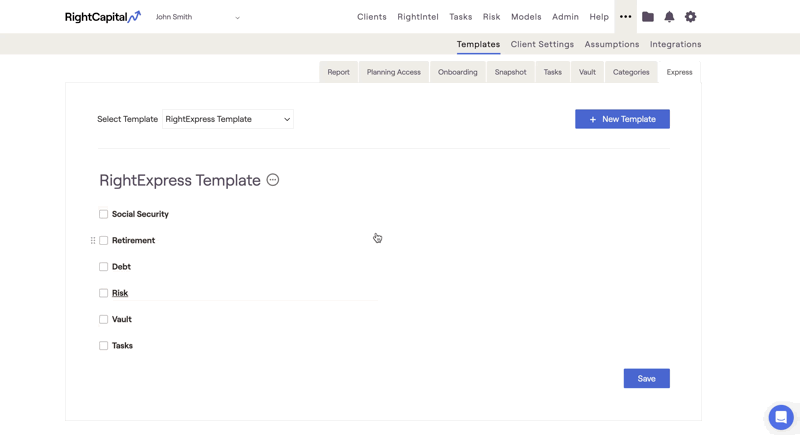Open notifications bell icon
The height and width of the screenshot is (435, 800).
[x=669, y=17]
